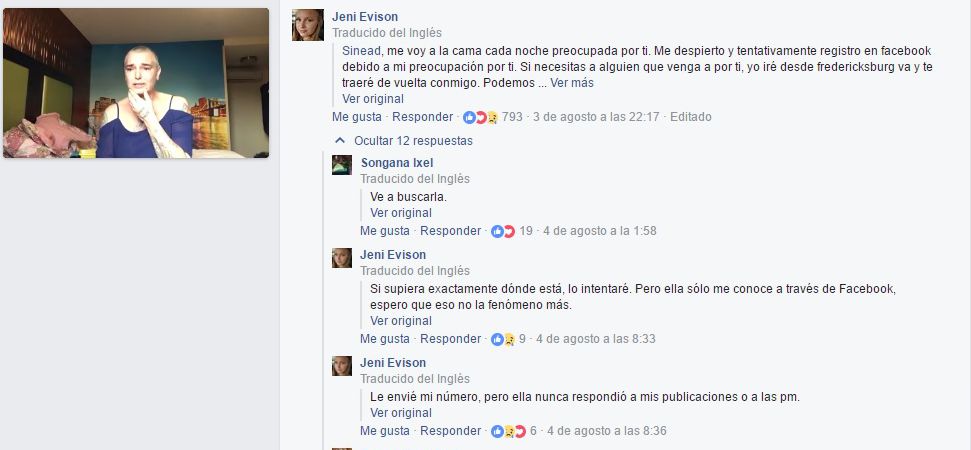Open Songana Ixel's profile name link
This screenshot has width=971, height=450.
[x=396, y=163]
